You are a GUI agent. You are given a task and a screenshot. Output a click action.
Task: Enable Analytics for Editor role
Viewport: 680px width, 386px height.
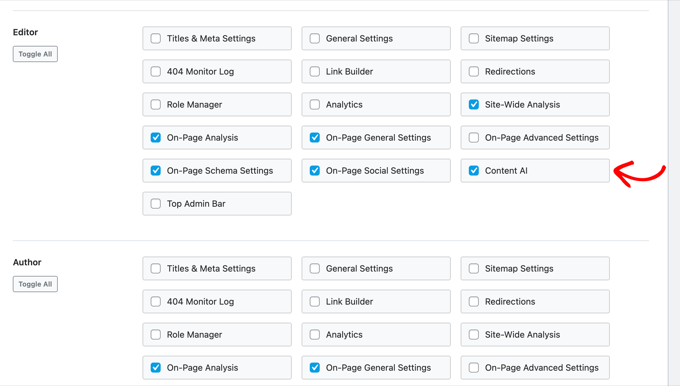(315, 105)
